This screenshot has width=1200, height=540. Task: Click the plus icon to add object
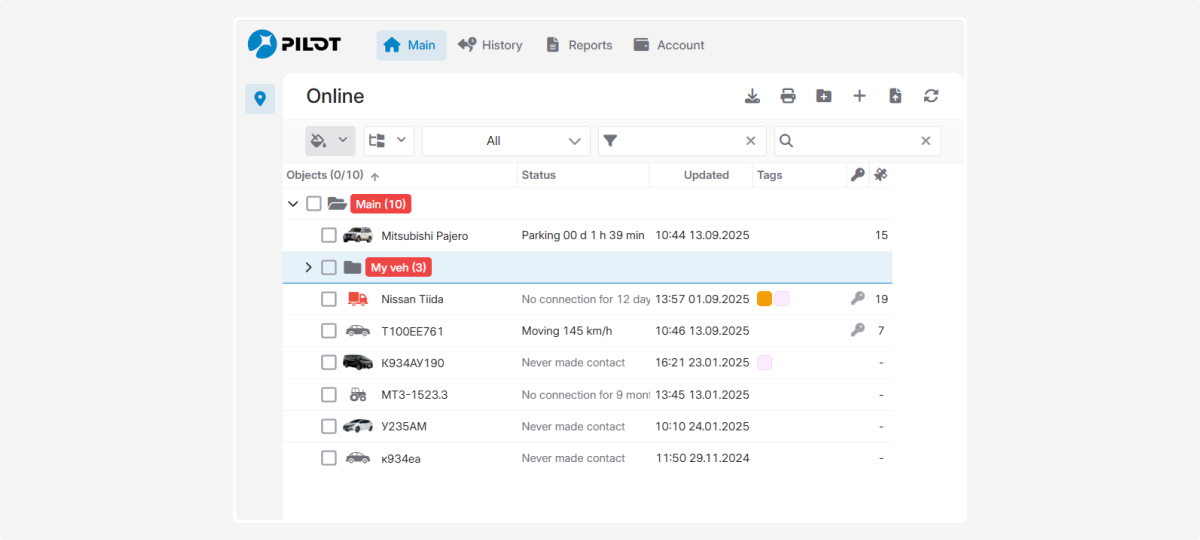[859, 96]
